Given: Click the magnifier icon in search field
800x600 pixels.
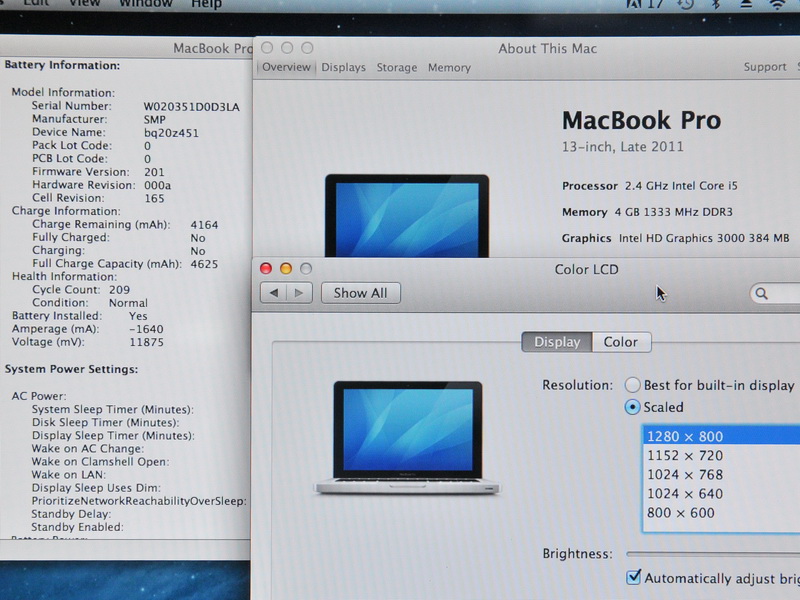Looking at the screenshot, I should [x=761, y=293].
